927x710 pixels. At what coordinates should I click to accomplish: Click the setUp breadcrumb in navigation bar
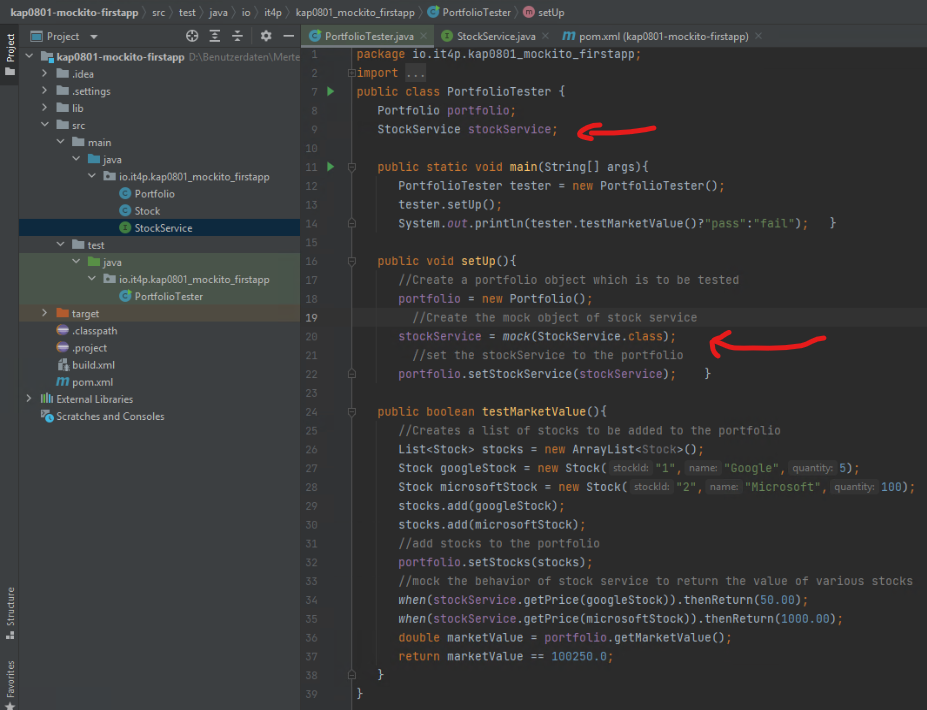pos(550,12)
